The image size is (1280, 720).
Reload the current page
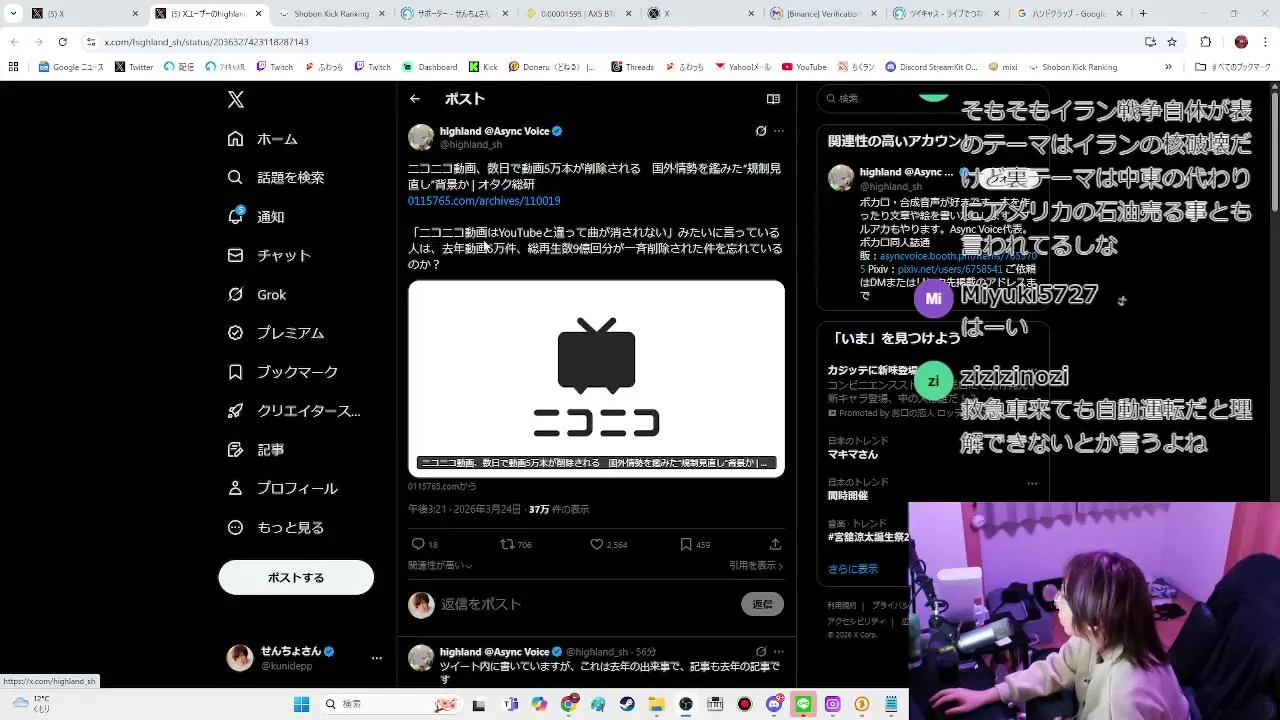point(62,42)
